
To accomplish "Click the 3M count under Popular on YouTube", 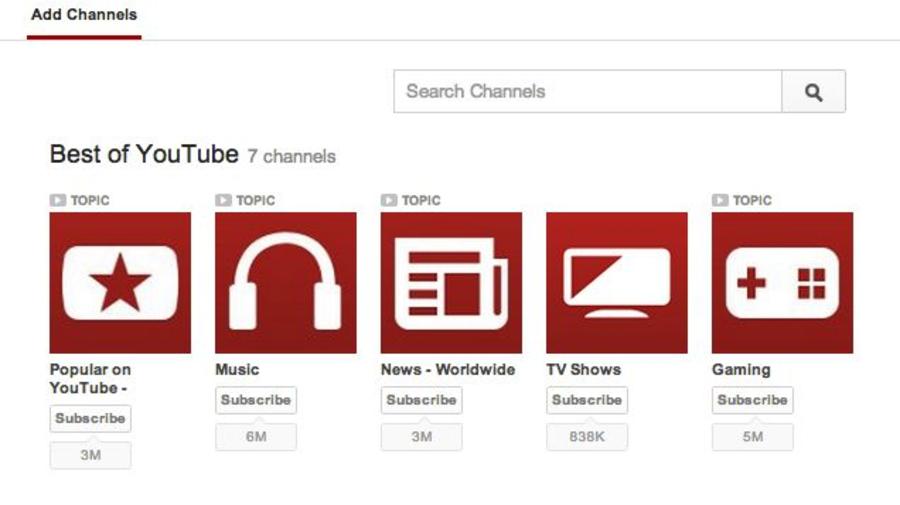I will [90, 455].
